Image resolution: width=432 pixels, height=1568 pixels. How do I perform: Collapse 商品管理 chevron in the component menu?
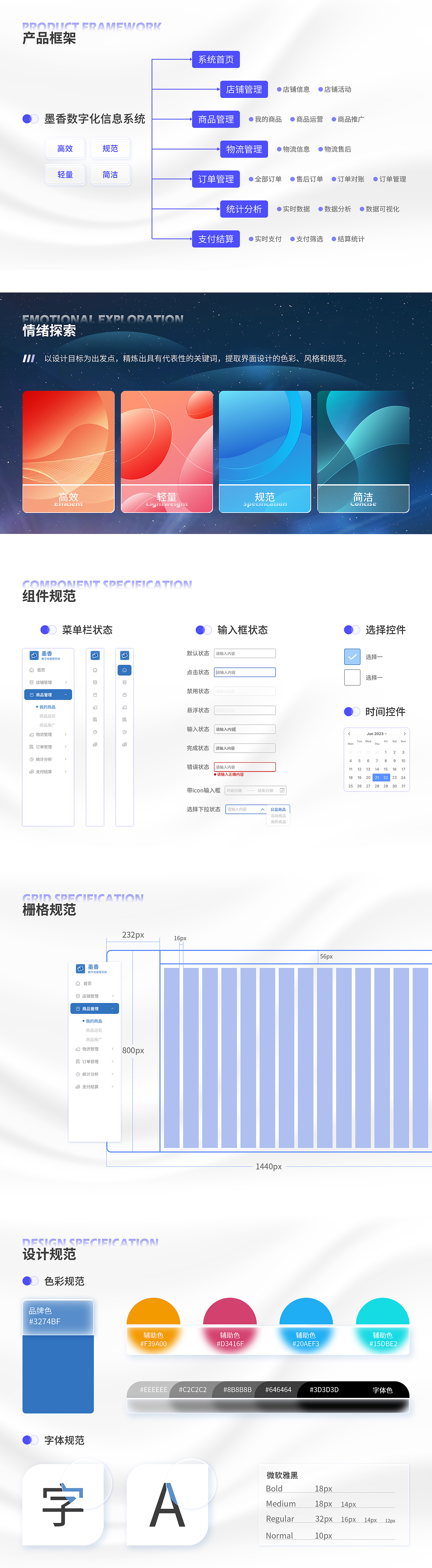(x=66, y=695)
